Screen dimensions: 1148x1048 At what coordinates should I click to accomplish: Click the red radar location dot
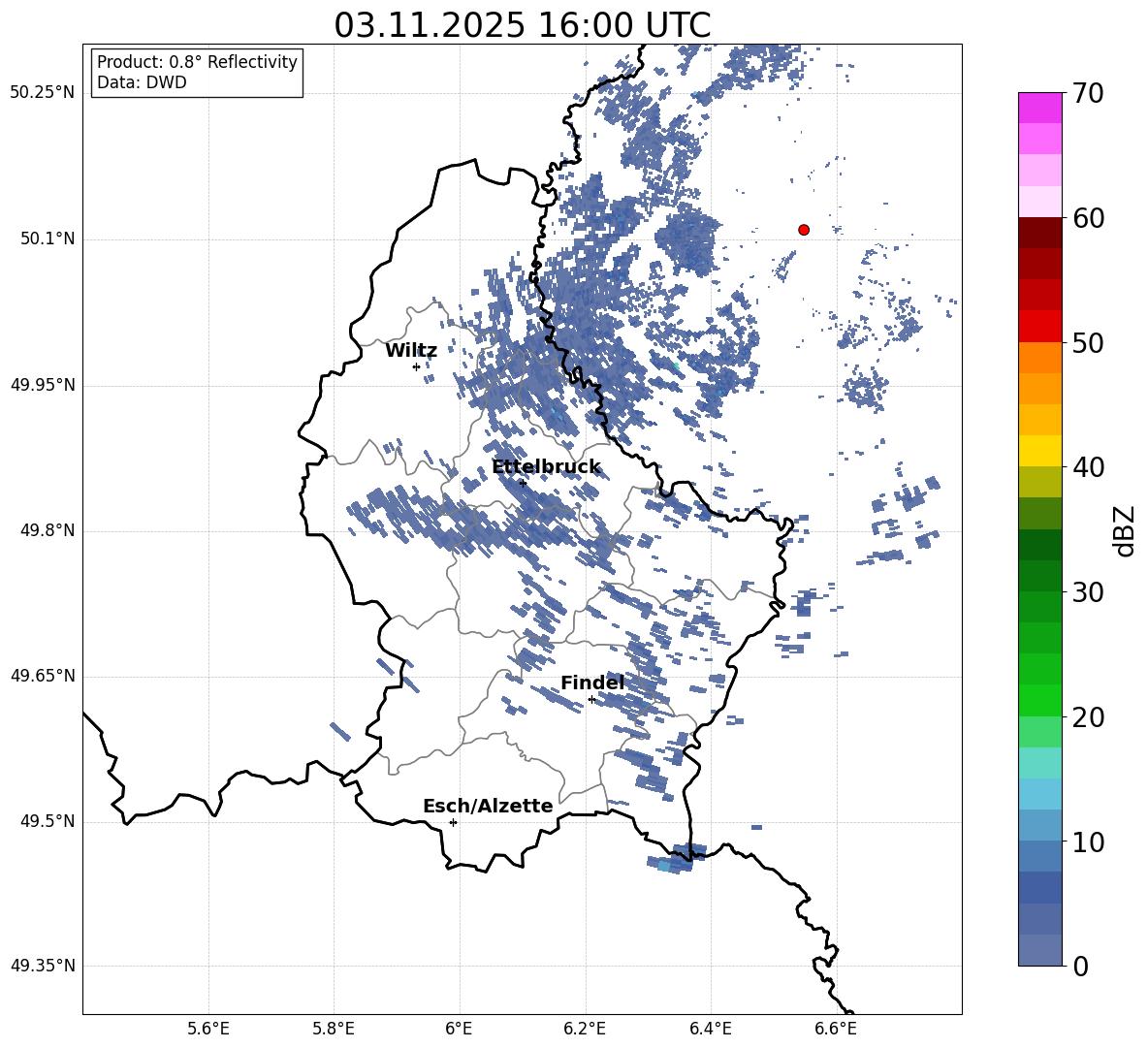point(804,230)
